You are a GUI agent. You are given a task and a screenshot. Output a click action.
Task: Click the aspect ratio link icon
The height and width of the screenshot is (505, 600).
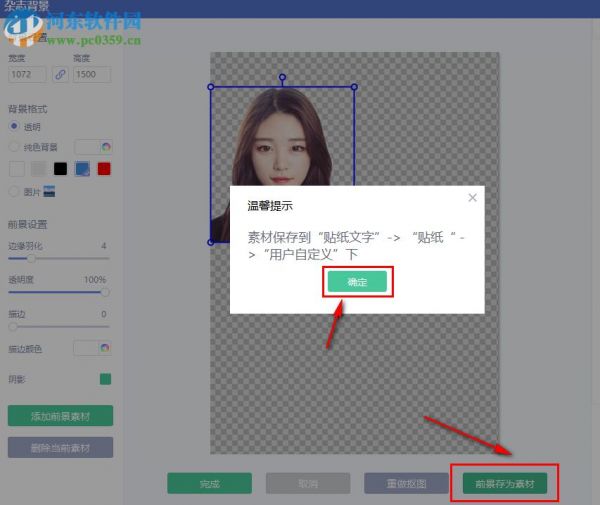pyautogui.click(x=60, y=74)
